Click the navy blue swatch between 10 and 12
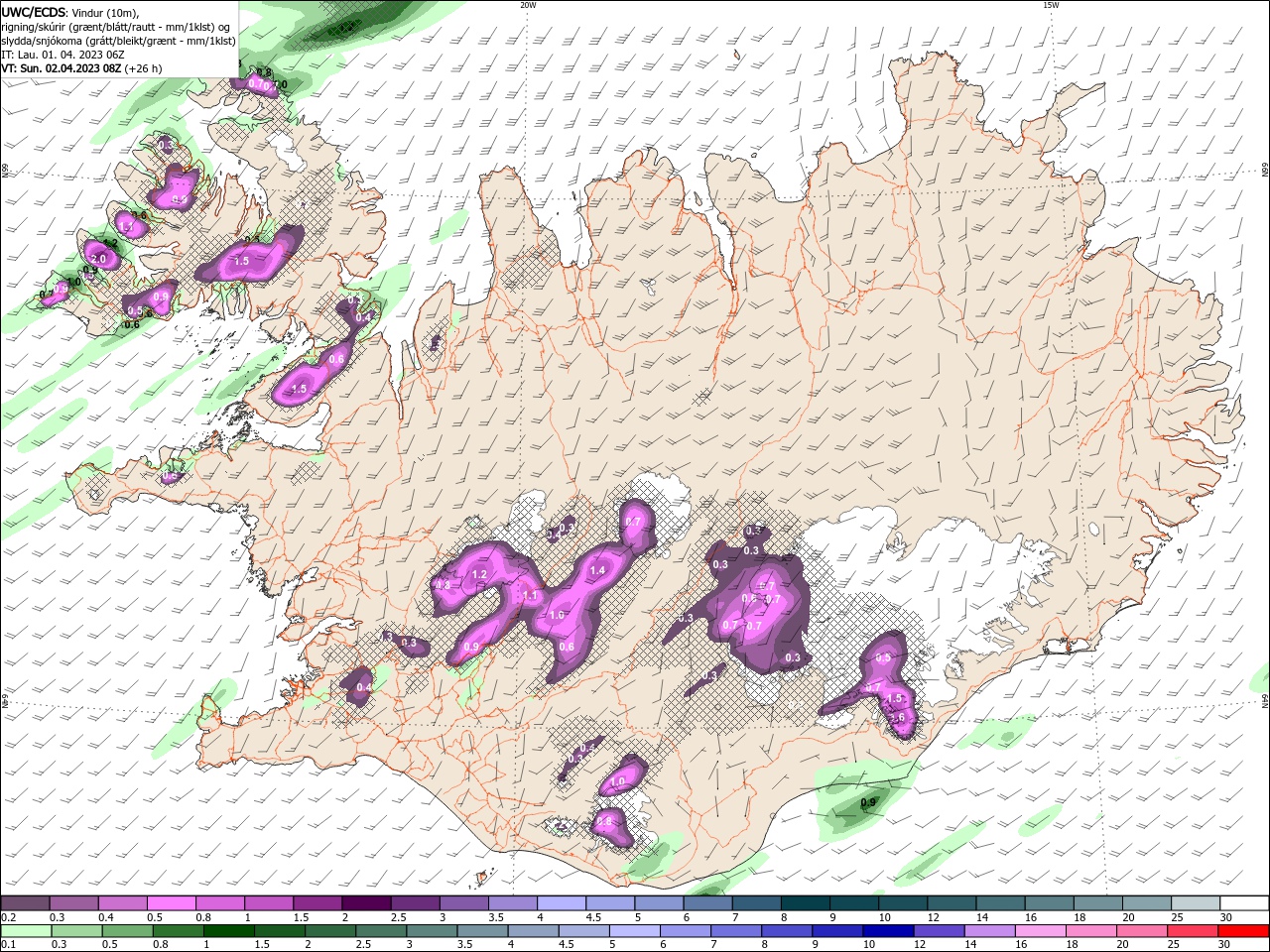Image resolution: width=1270 pixels, height=952 pixels. pyautogui.click(x=886, y=931)
